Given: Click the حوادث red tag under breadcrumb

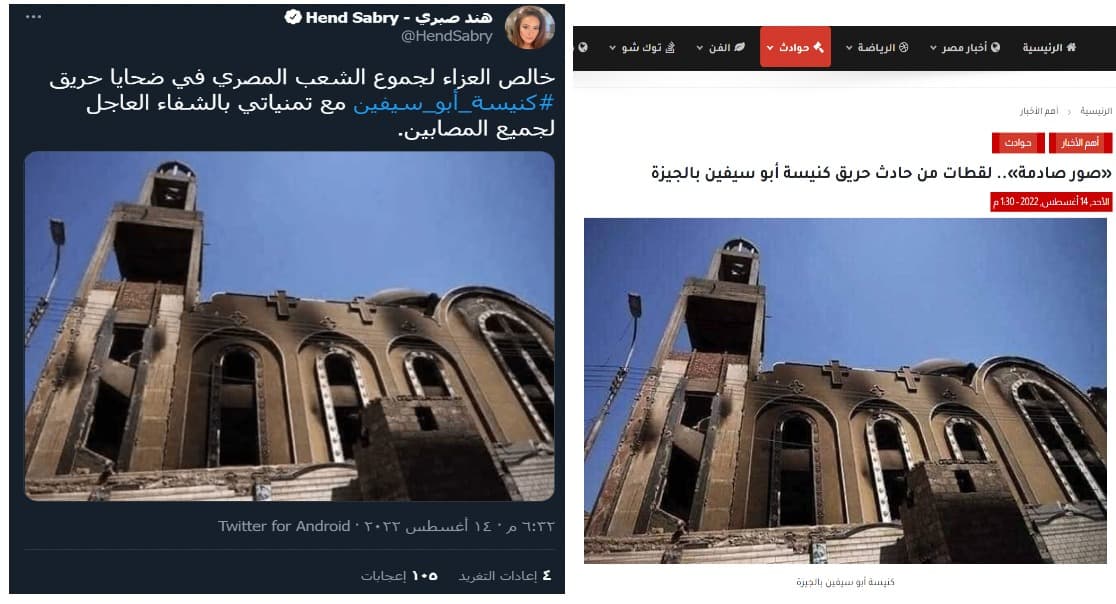Looking at the screenshot, I should click(1018, 143).
